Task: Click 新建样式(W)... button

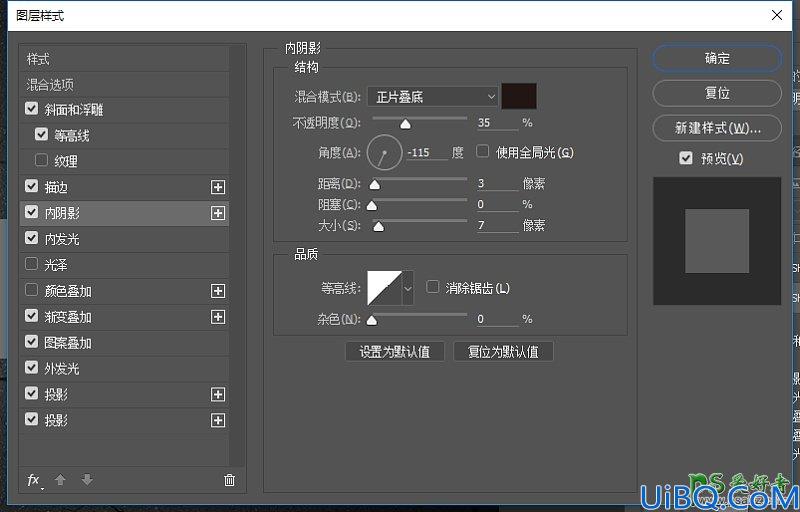Action: [717, 128]
